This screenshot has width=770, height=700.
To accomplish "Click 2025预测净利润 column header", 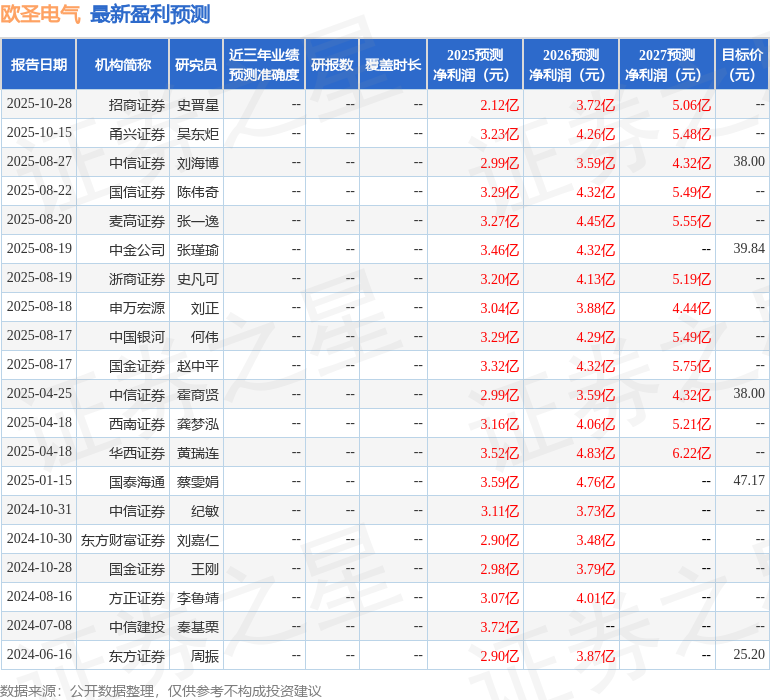I will point(475,65).
